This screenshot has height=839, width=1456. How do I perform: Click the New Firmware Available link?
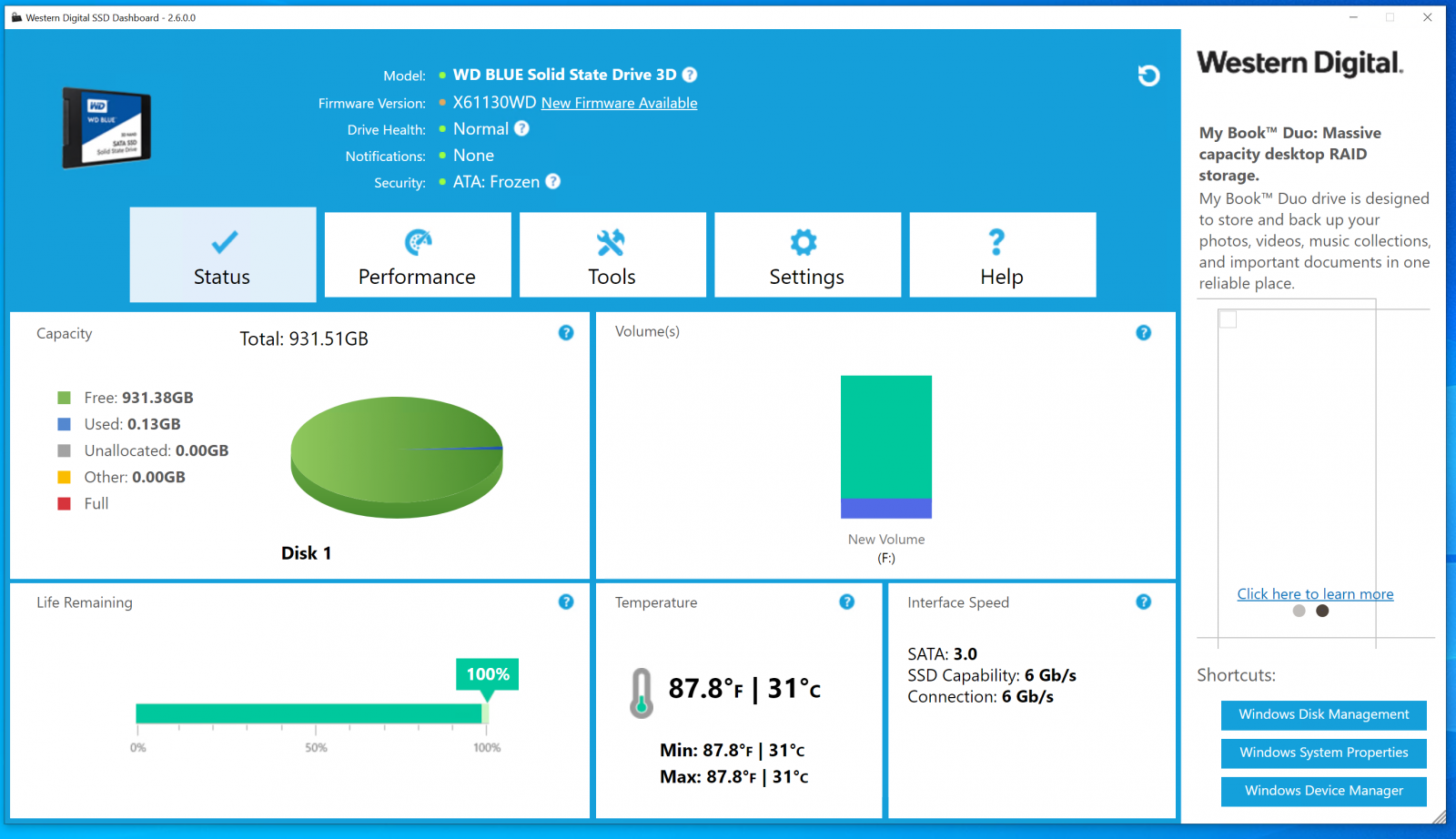619,103
